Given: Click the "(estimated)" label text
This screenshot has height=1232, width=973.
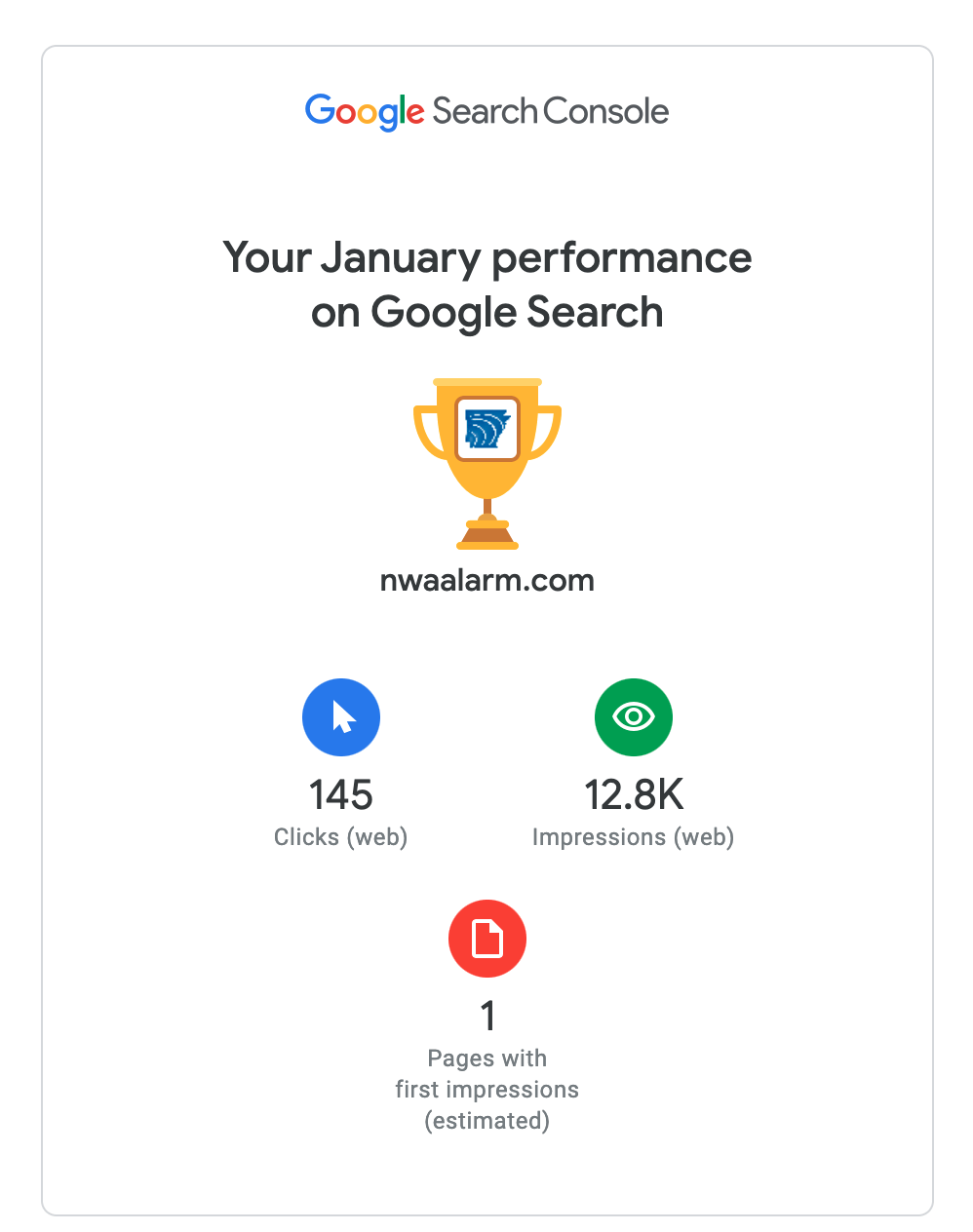Looking at the screenshot, I should (x=486, y=1121).
